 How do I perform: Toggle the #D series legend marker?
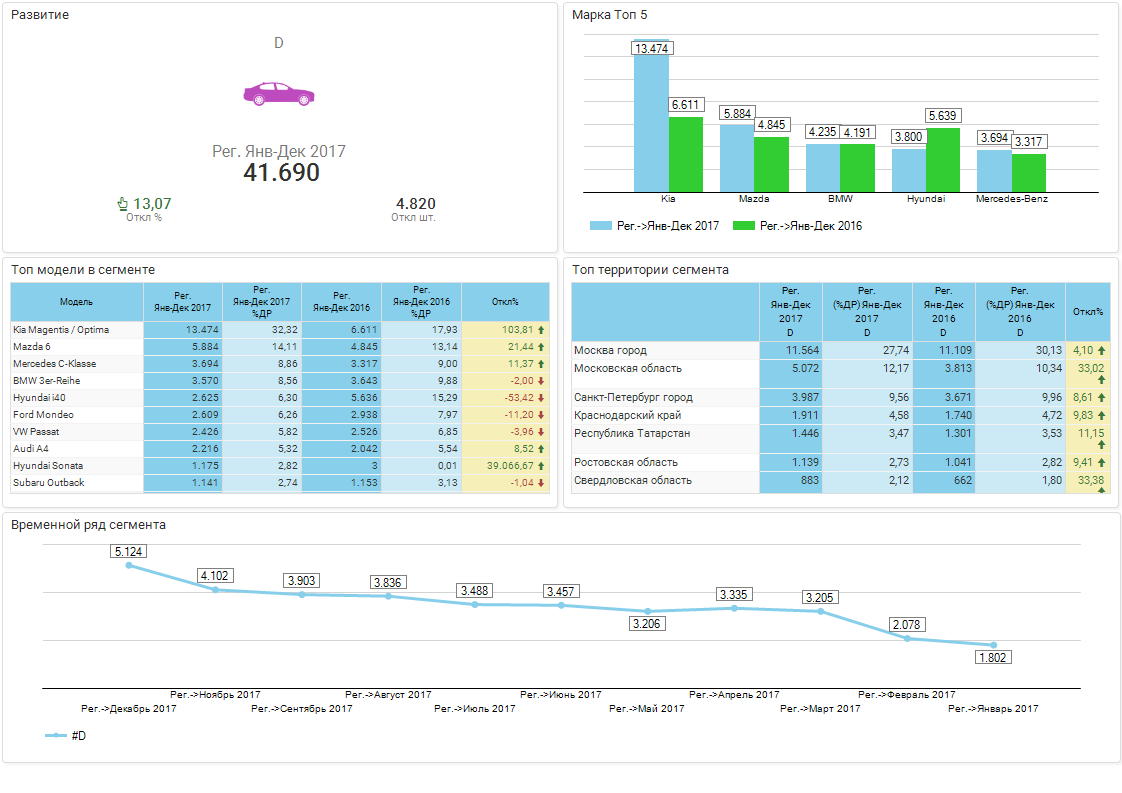pyautogui.click(x=56, y=736)
